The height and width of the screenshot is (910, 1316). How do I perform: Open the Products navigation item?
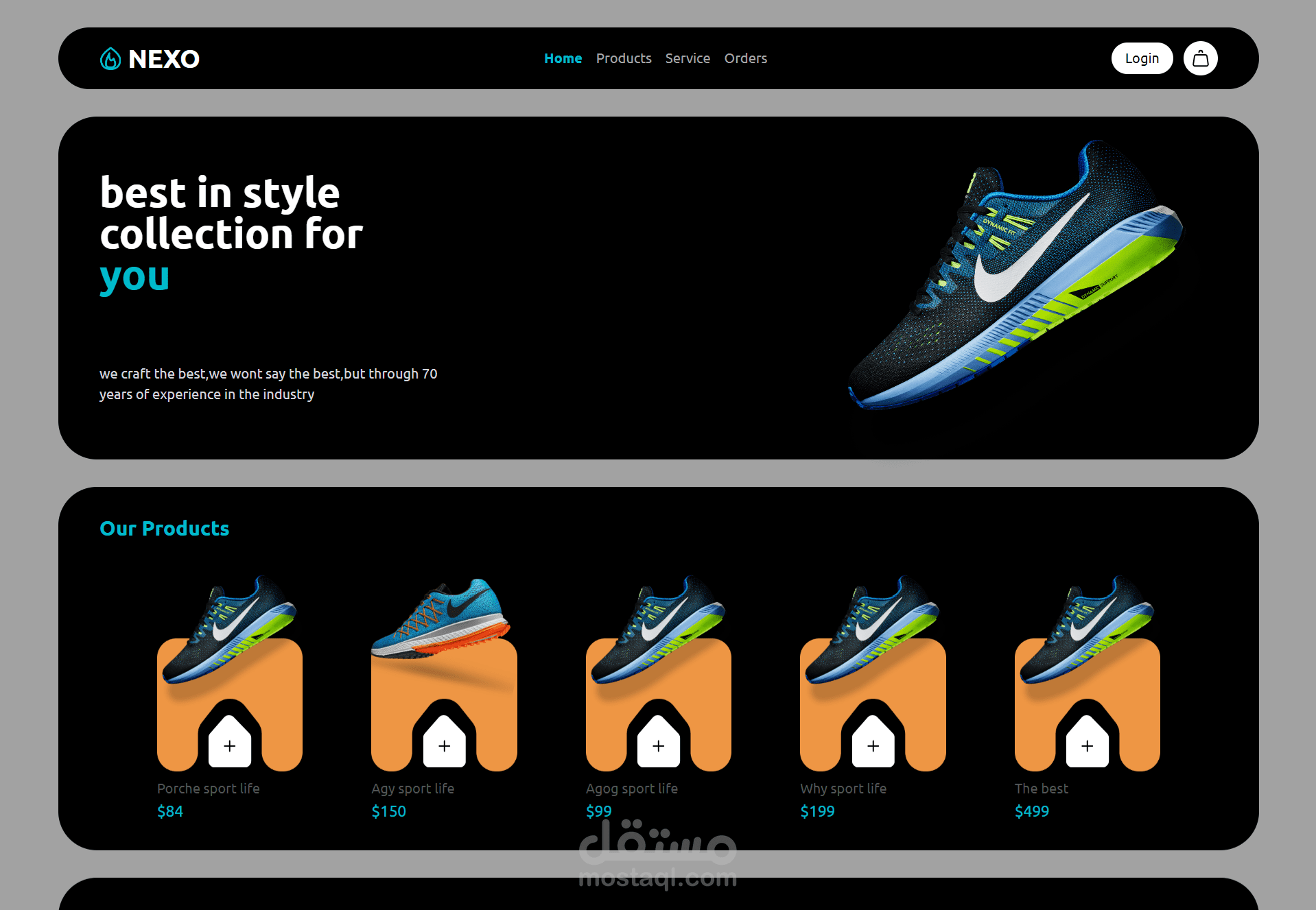(624, 58)
